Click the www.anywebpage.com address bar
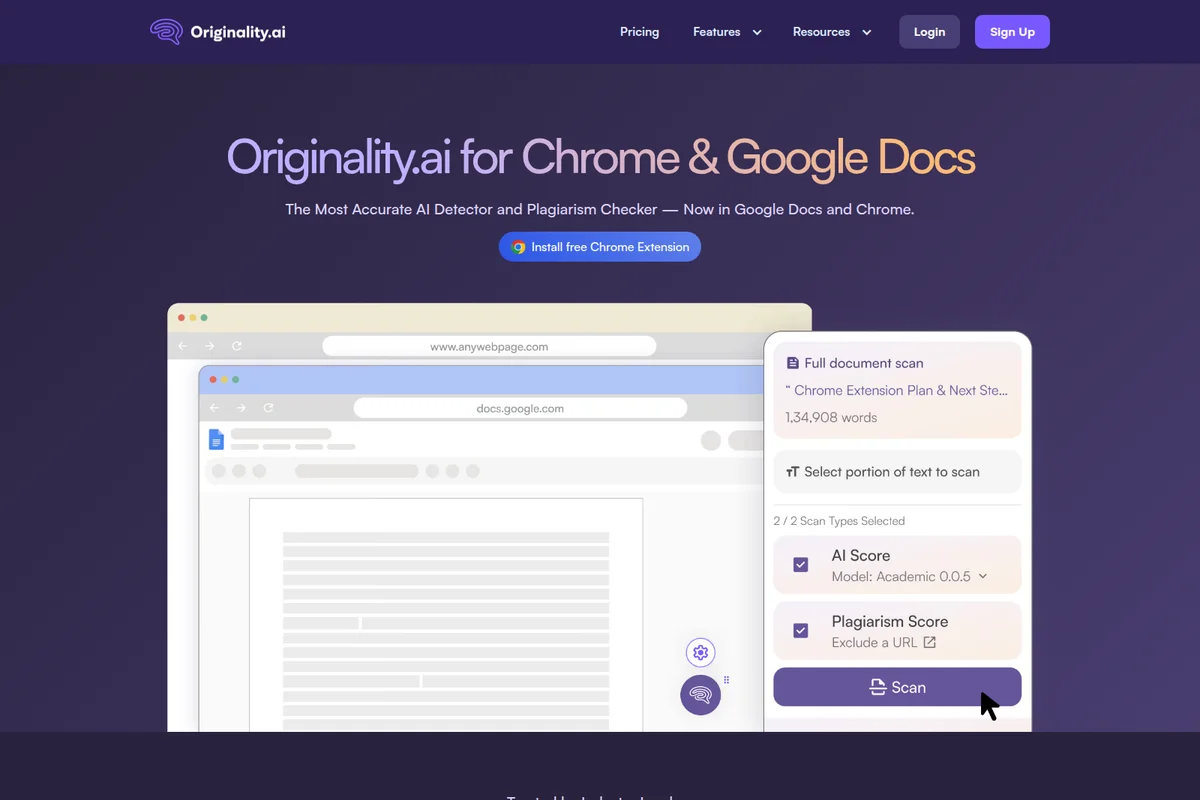 pyautogui.click(x=488, y=345)
